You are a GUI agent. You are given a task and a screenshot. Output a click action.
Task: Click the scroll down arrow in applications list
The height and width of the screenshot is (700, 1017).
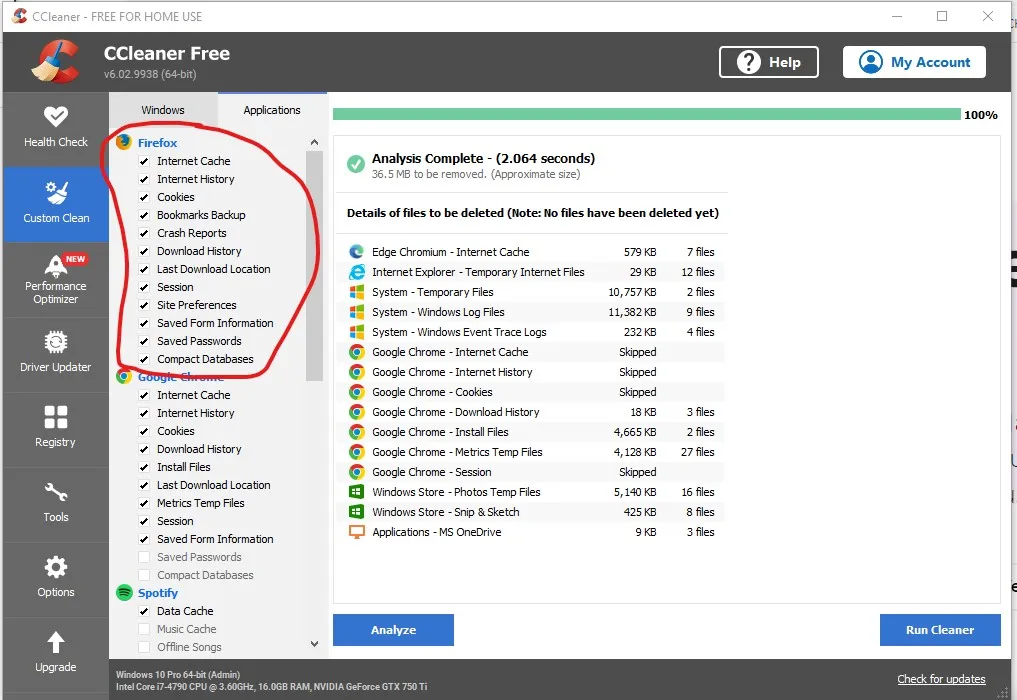point(314,645)
